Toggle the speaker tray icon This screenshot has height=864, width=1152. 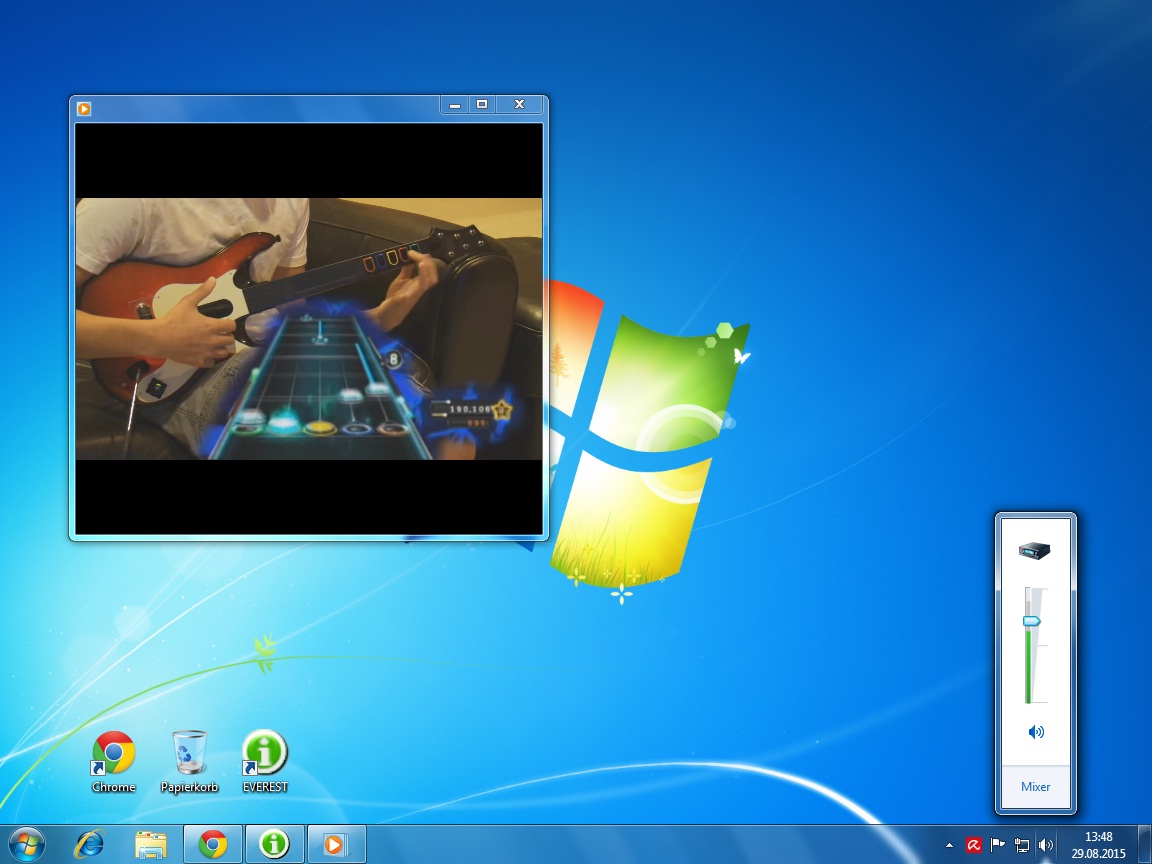coord(1046,846)
